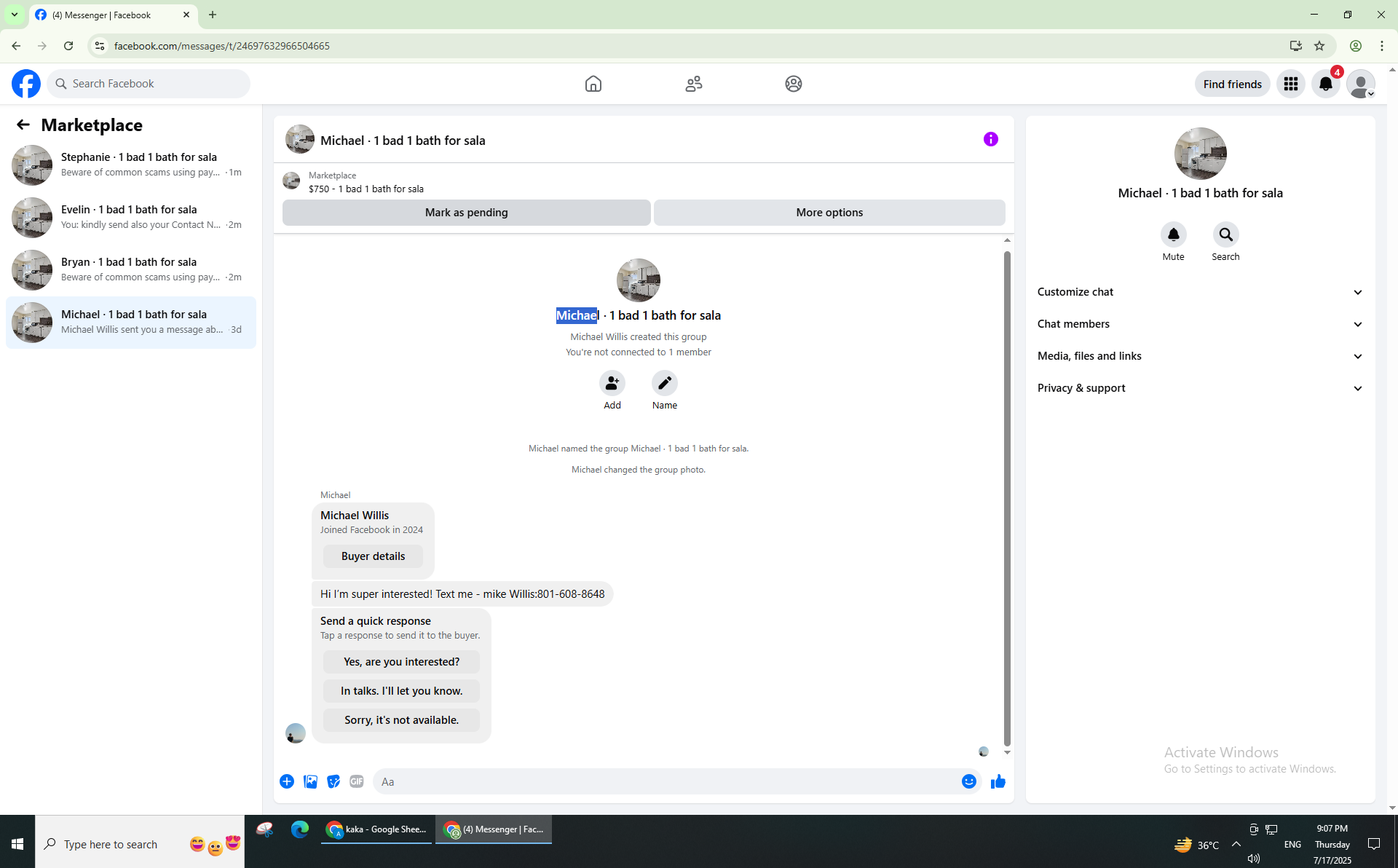
Task: Open the Groups icon in top navigation
Action: 794,84
